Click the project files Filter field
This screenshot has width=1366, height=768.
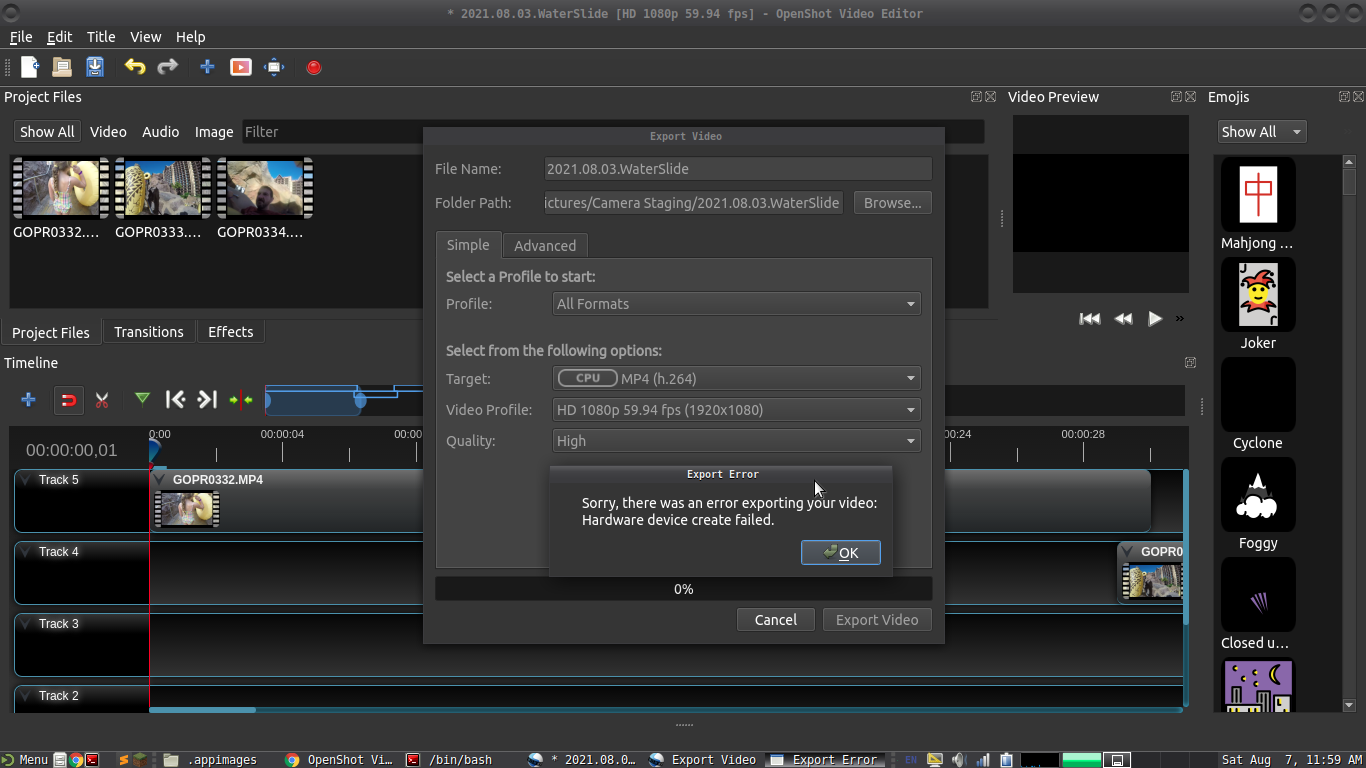(613, 132)
